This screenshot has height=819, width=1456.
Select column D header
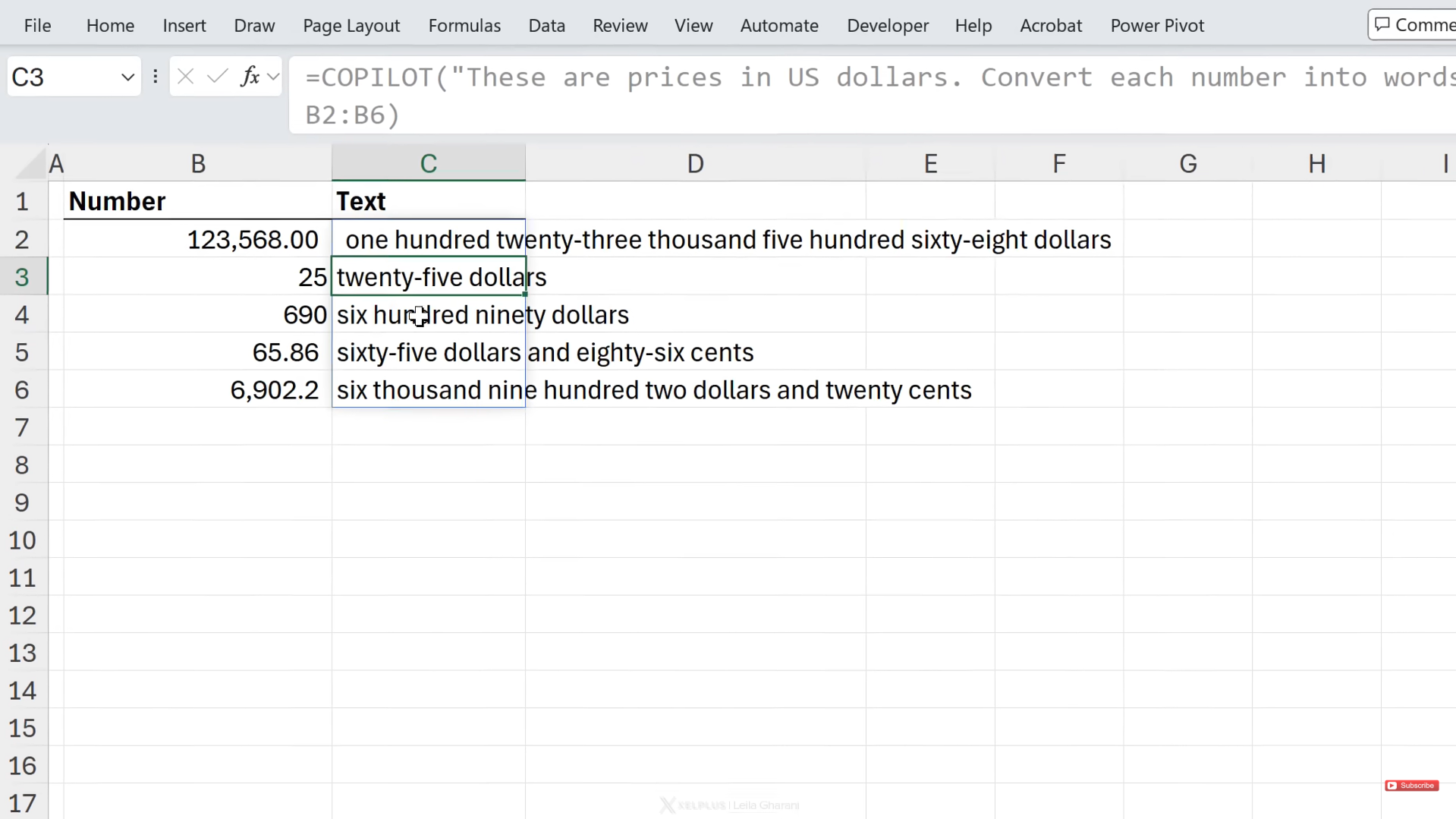[695, 163]
